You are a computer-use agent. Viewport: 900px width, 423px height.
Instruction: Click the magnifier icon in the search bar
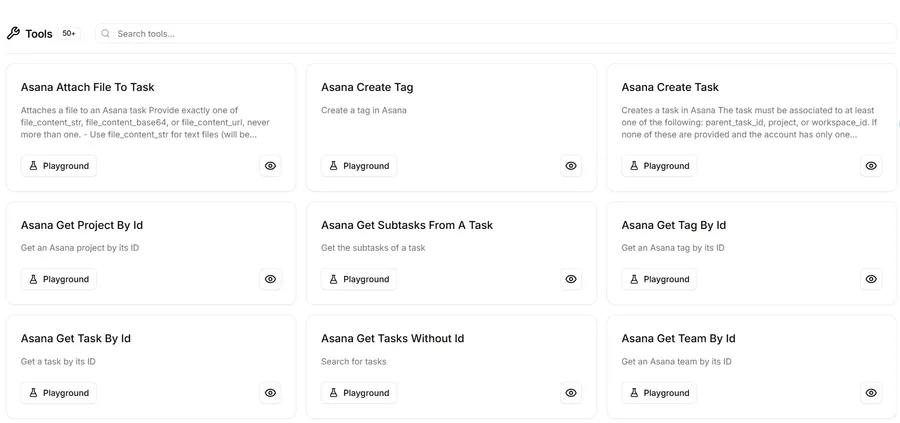pos(106,33)
